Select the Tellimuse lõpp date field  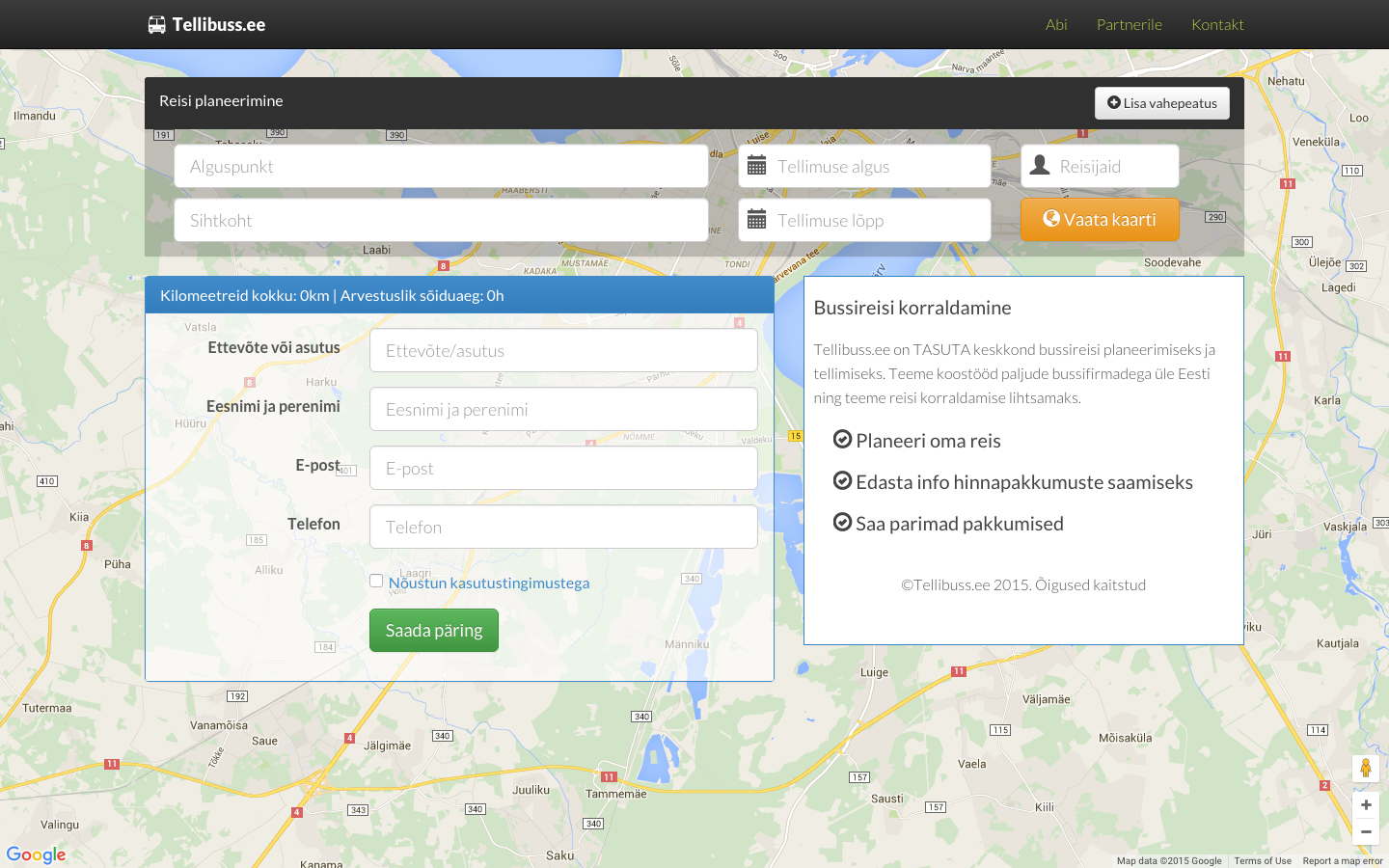pos(865,220)
